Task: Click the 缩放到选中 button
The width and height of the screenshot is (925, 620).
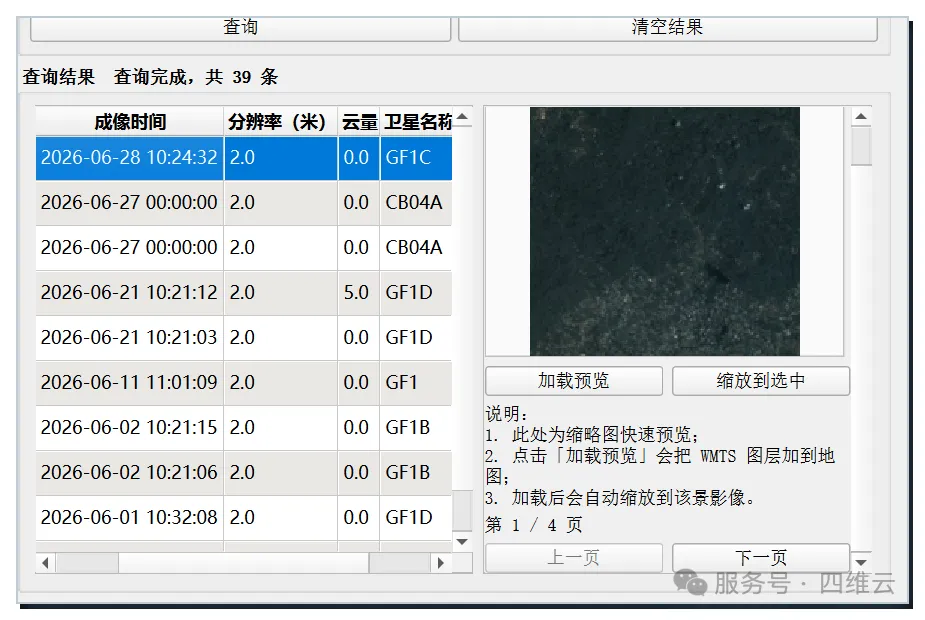Action: click(x=760, y=380)
